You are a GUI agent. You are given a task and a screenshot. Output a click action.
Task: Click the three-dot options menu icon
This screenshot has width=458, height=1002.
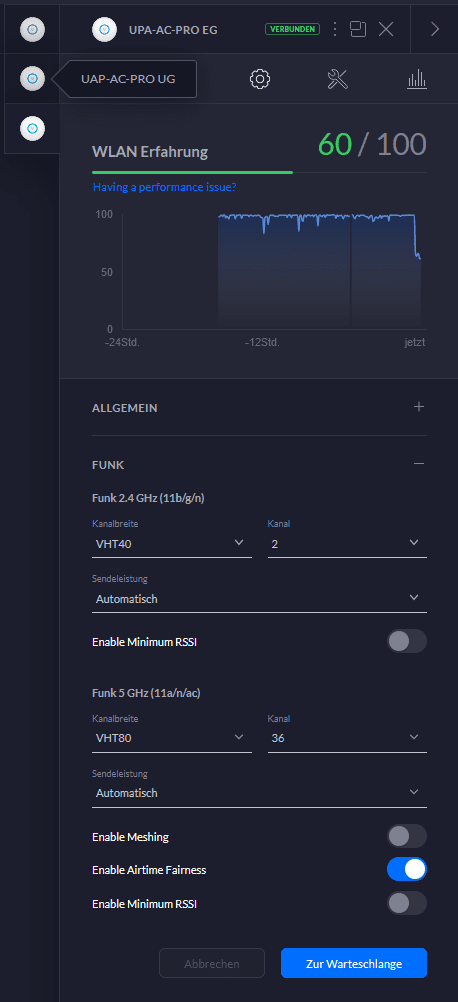pos(335,29)
